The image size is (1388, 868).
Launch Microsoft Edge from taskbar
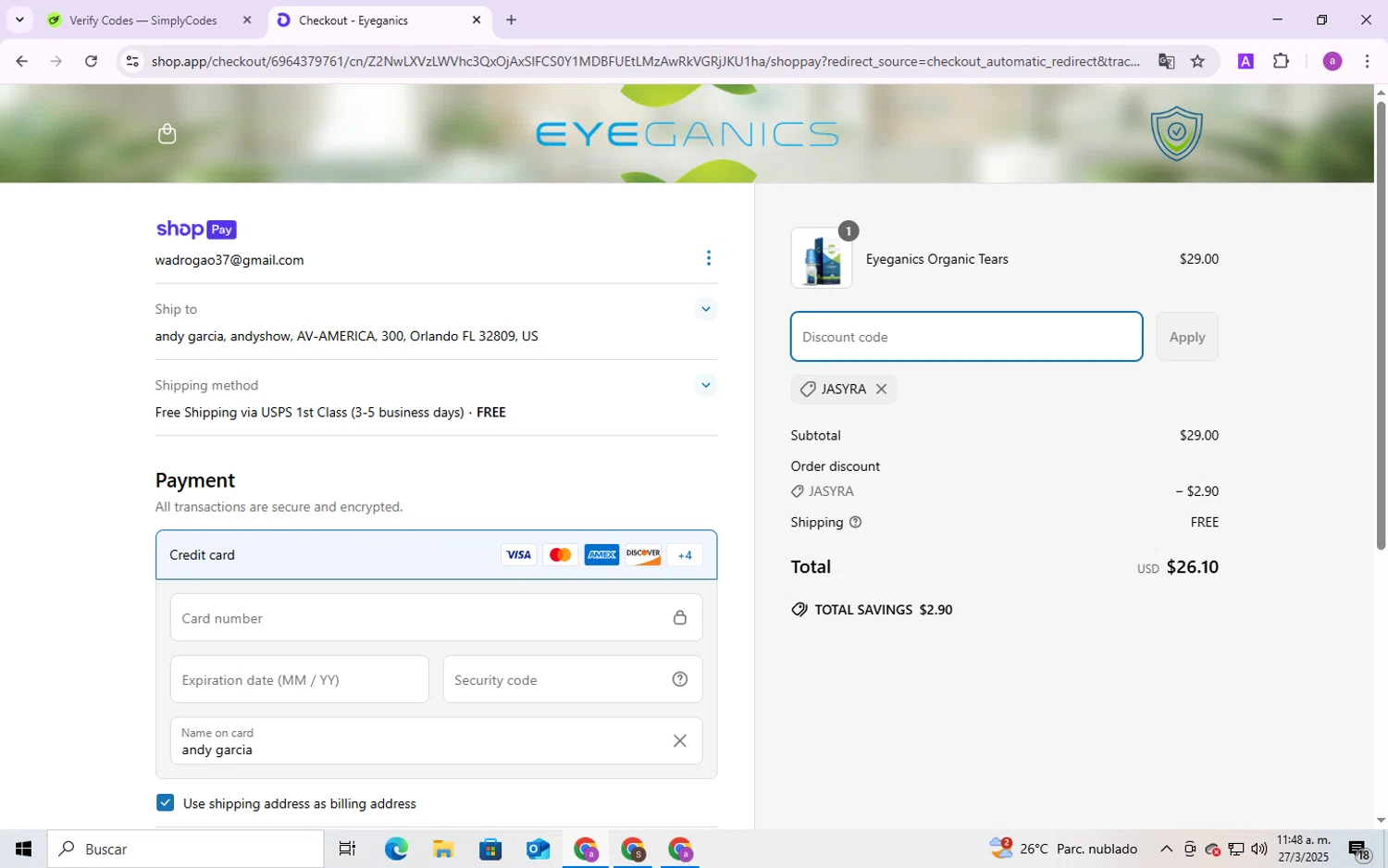coord(396,849)
